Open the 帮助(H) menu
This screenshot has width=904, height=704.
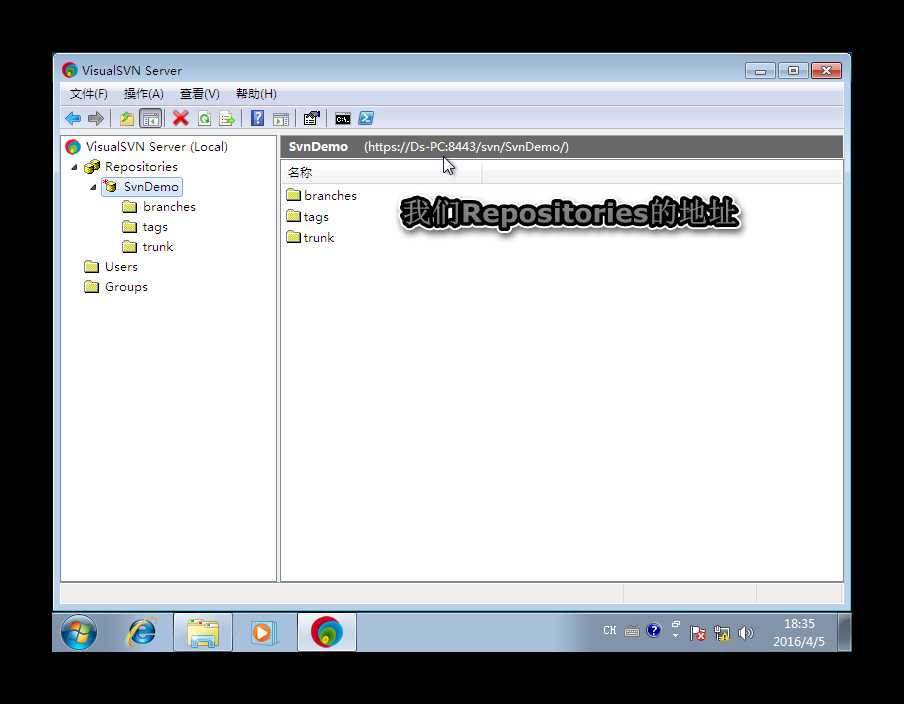click(x=256, y=94)
